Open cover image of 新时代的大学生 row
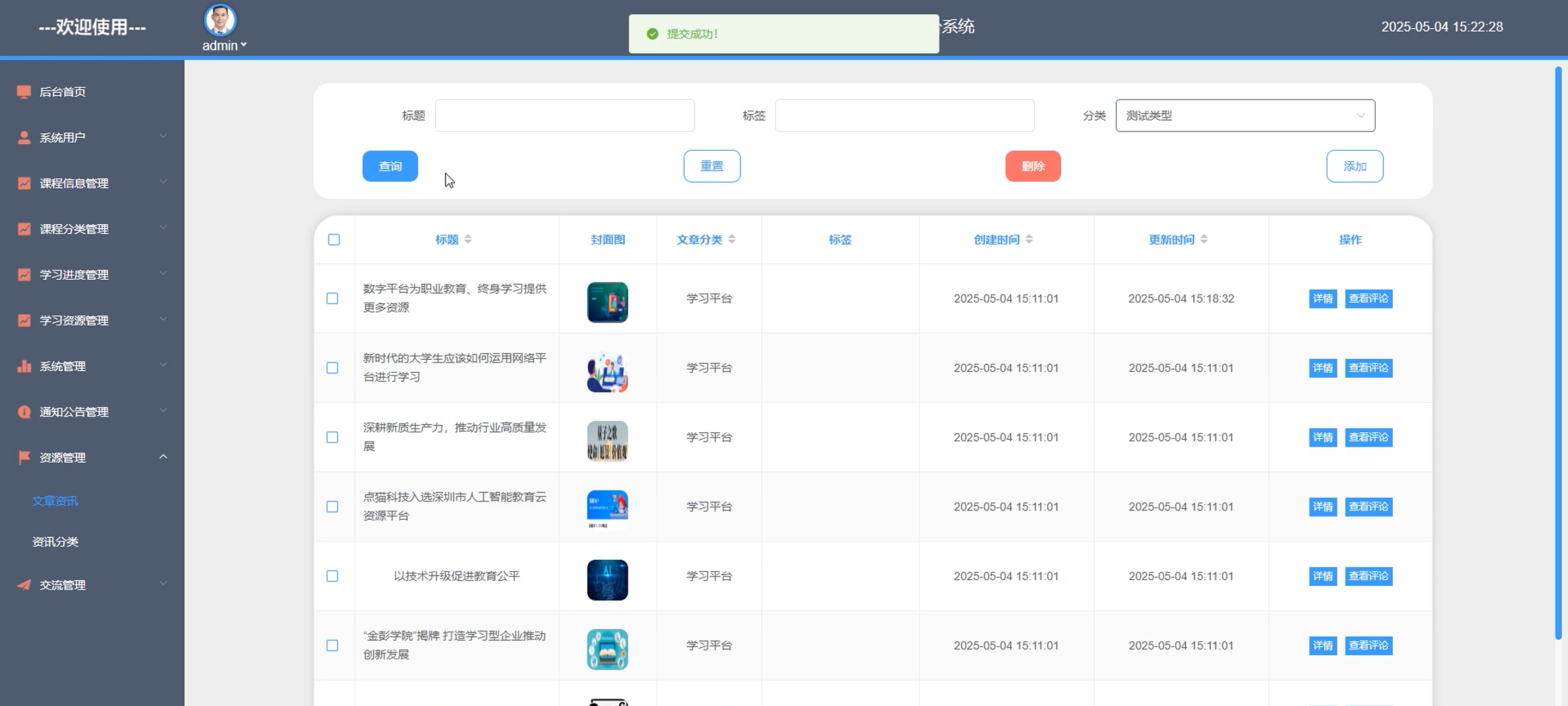Screen dimensions: 1568x706 (x=607, y=372)
